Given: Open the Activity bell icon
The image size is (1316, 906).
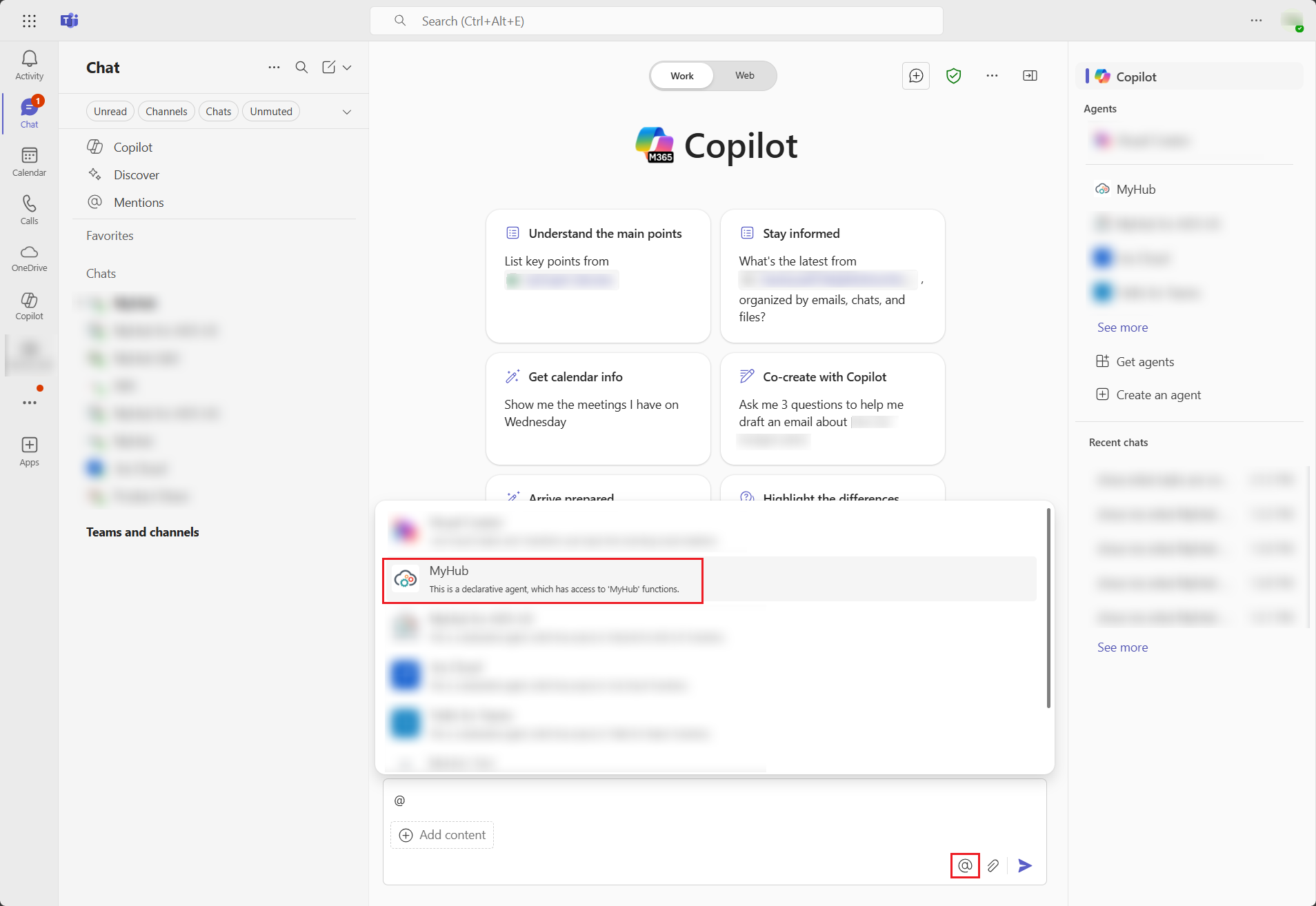Looking at the screenshot, I should click(x=29, y=65).
